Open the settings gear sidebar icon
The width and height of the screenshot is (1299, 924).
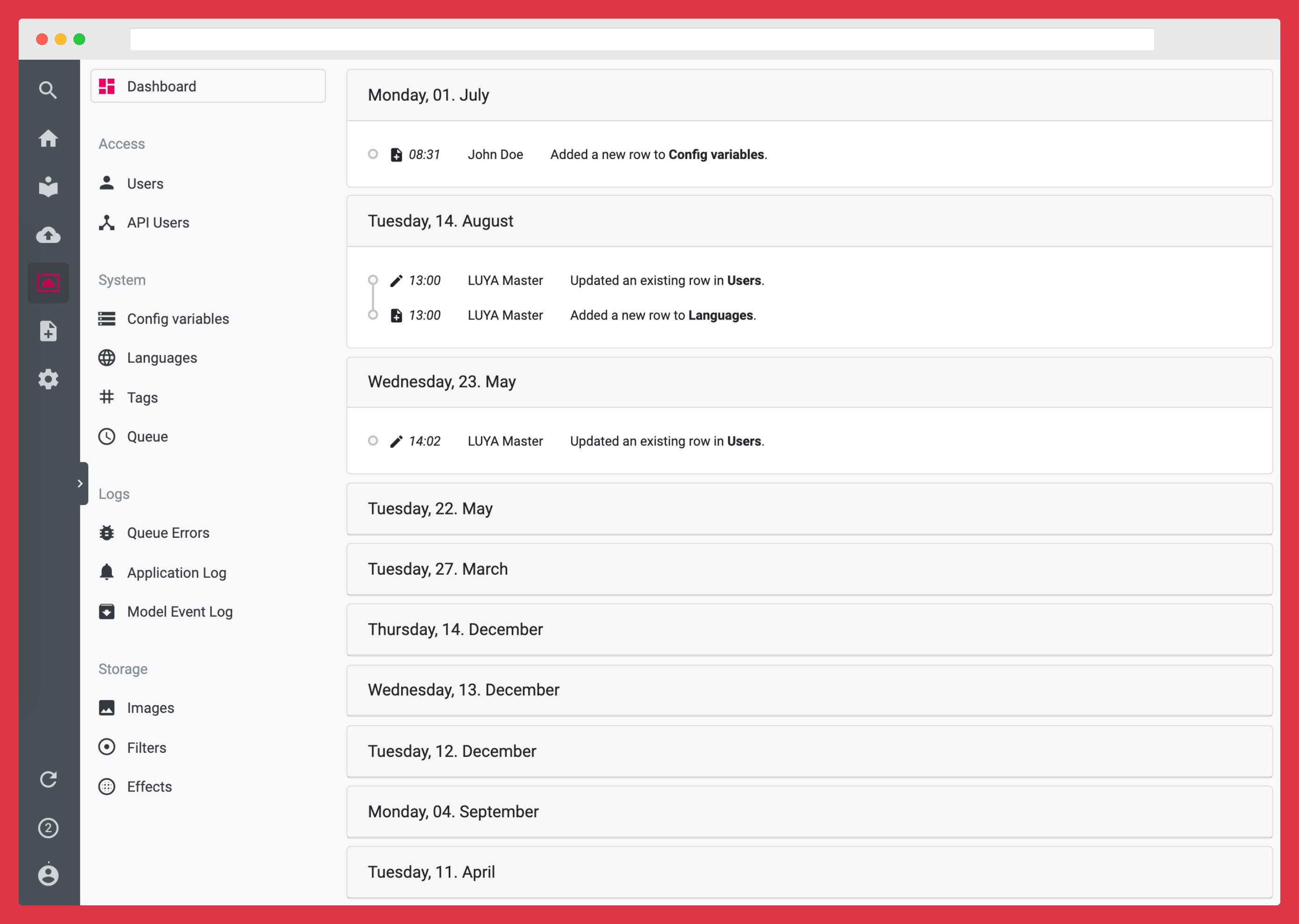click(48, 379)
